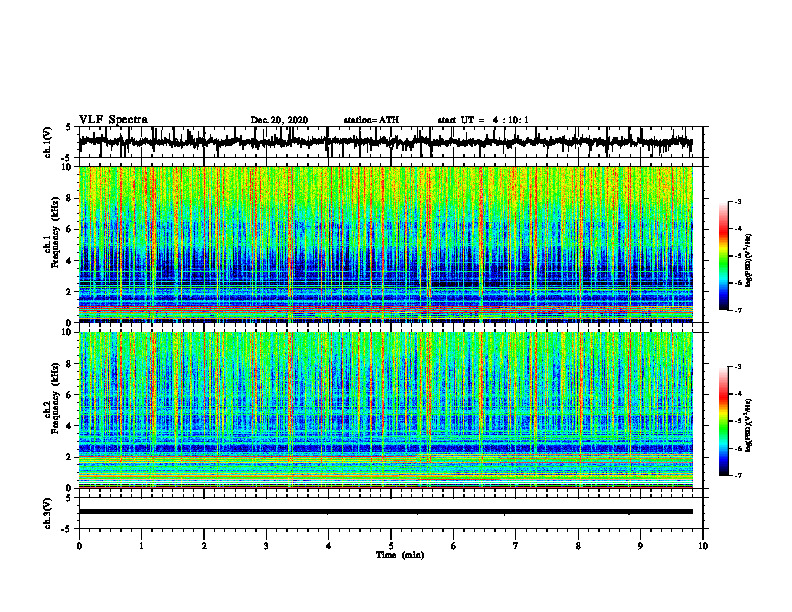The image size is (792, 612).
Task: Click the ch.2 spectrogram panel
Action: [386, 410]
